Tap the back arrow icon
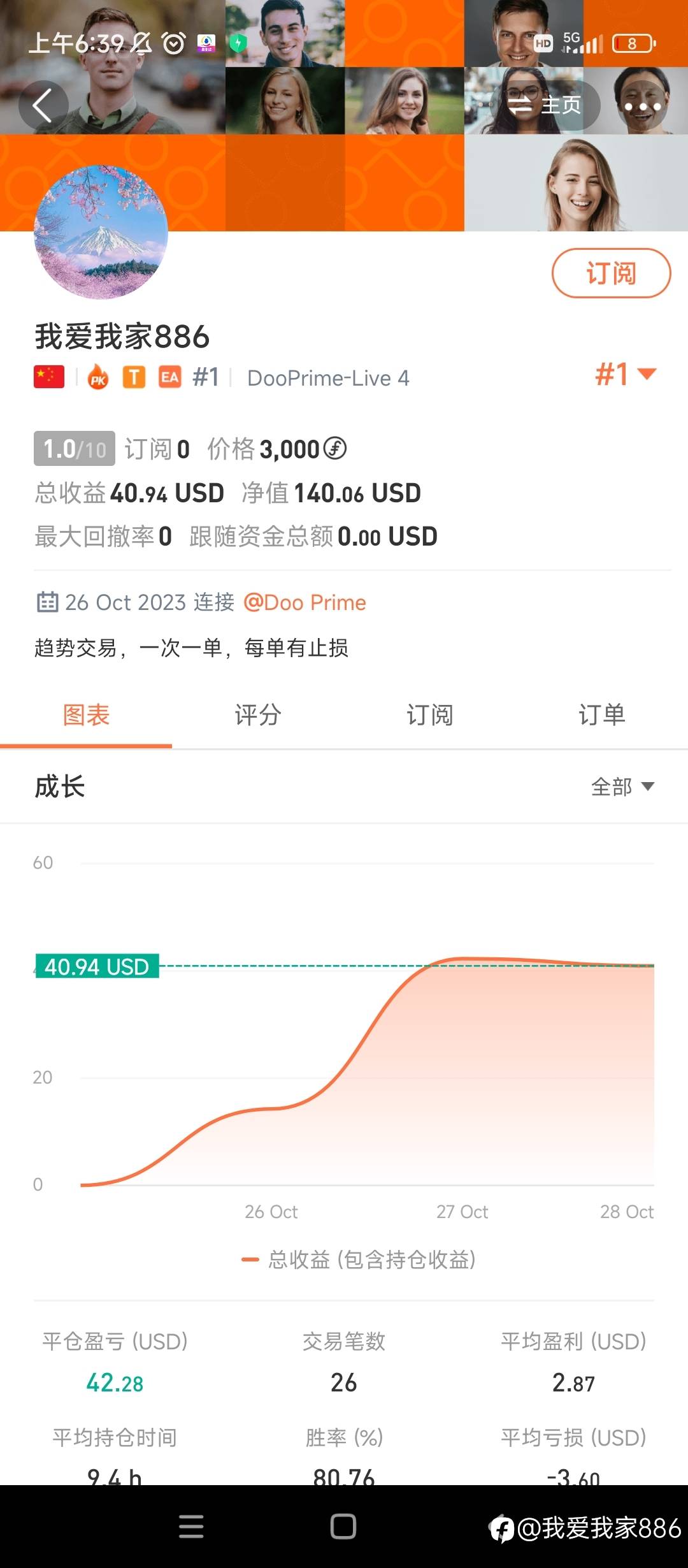The width and height of the screenshot is (688, 1568). 43,106
